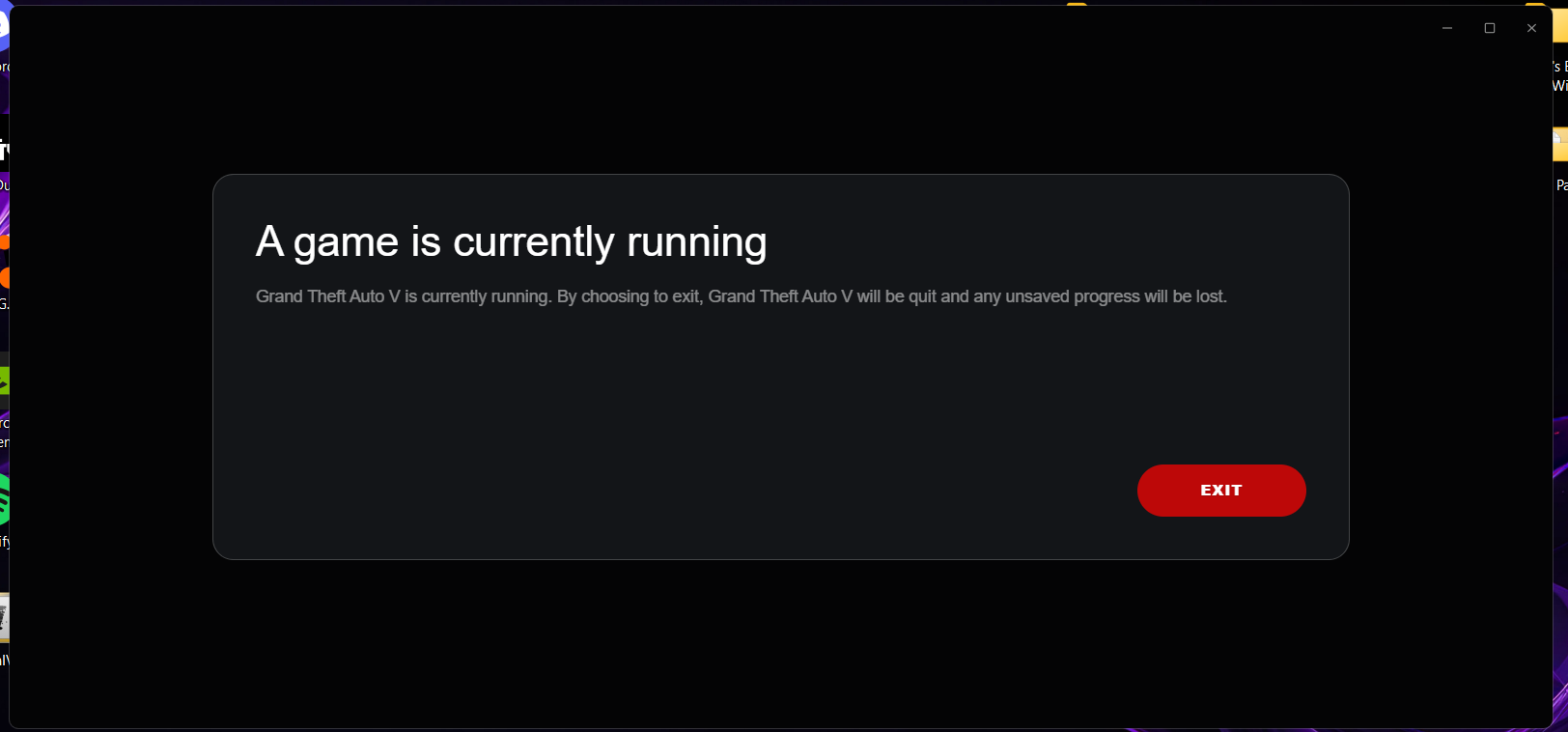This screenshot has height=732, width=1568.
Task: Select the folder icon labeled "Pa"
Action: coord(1560,145)
